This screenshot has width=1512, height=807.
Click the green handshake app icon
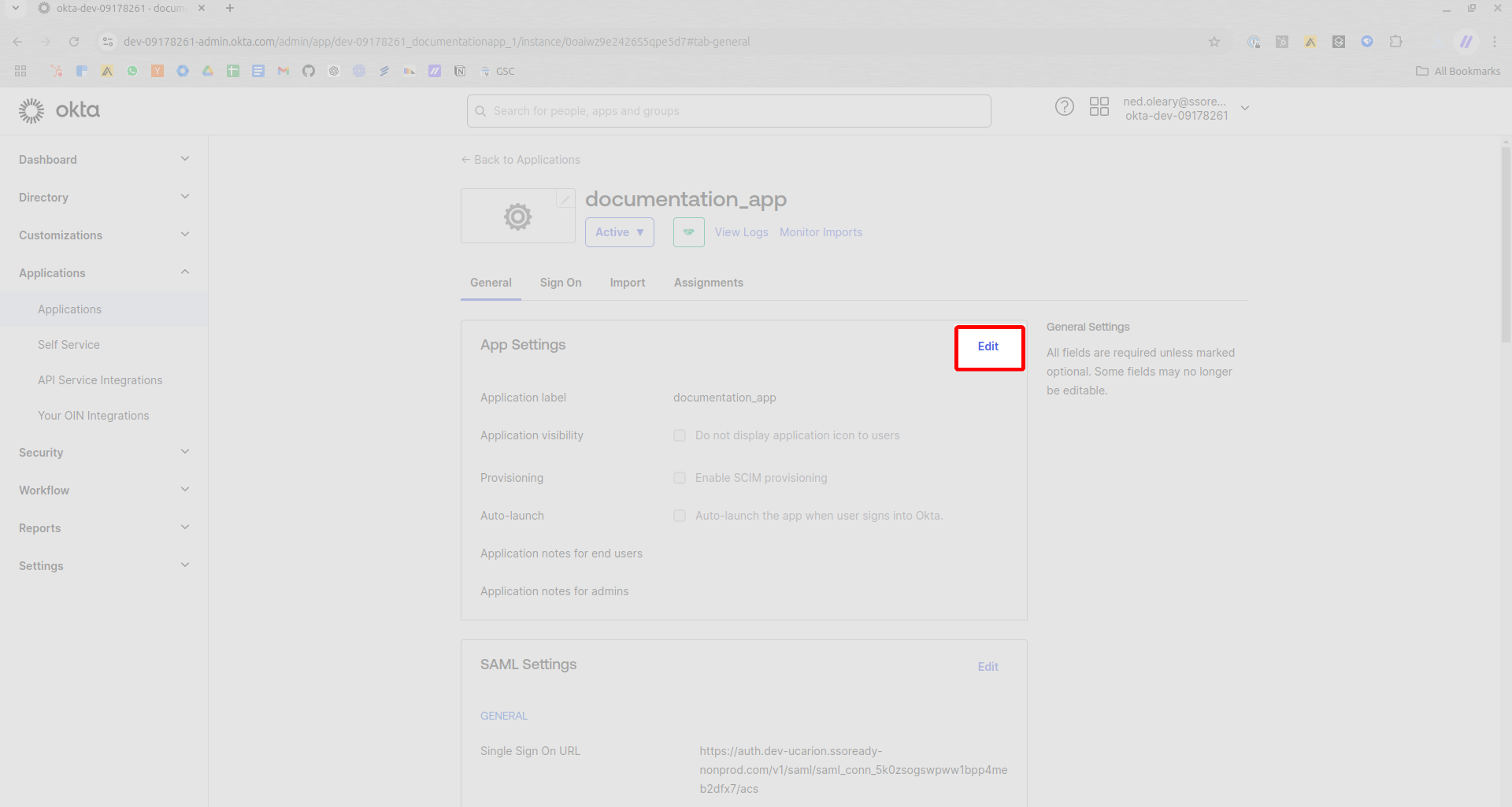coord(688,232)
